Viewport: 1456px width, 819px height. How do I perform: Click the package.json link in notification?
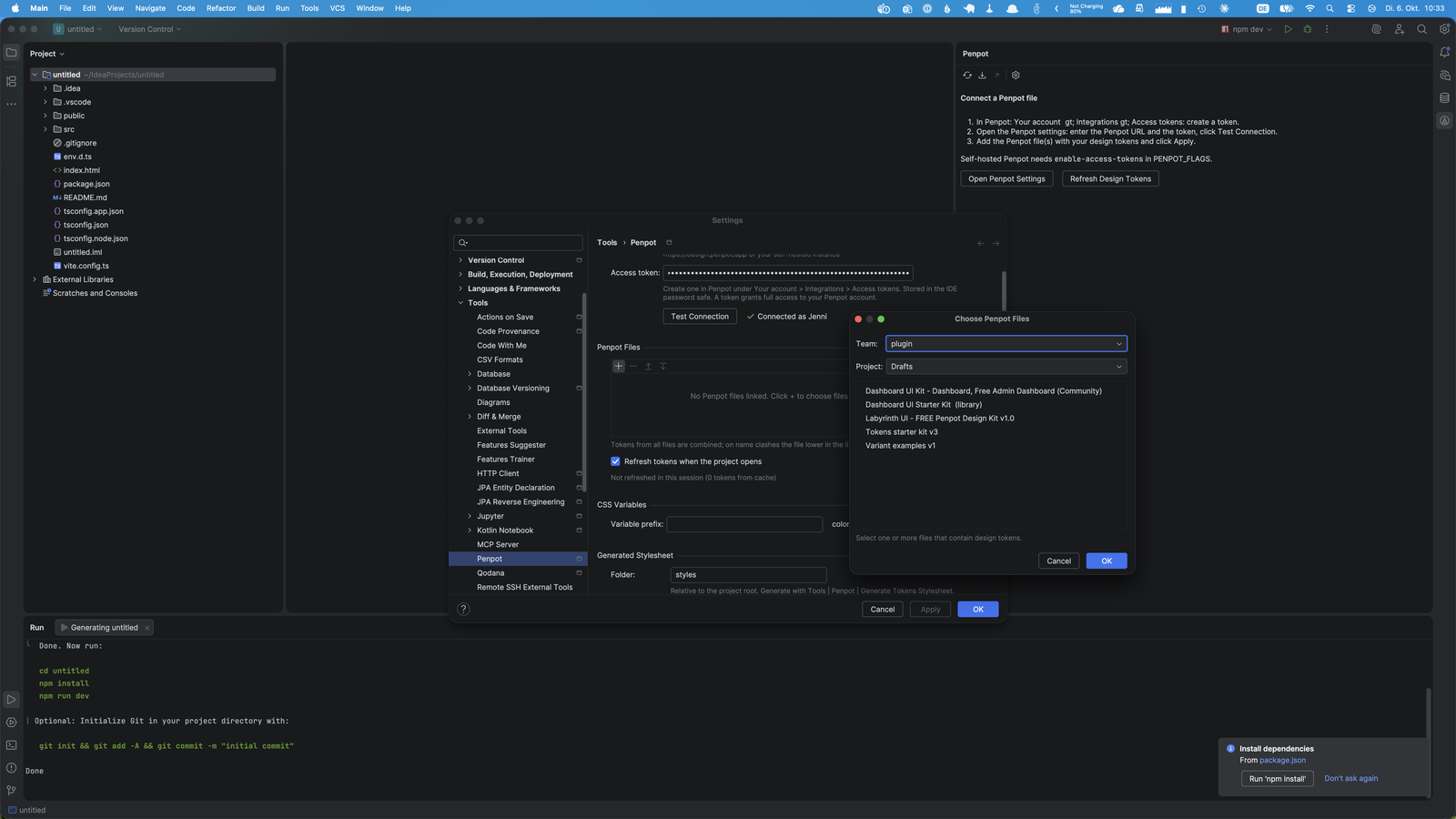tap(1282, 761)
